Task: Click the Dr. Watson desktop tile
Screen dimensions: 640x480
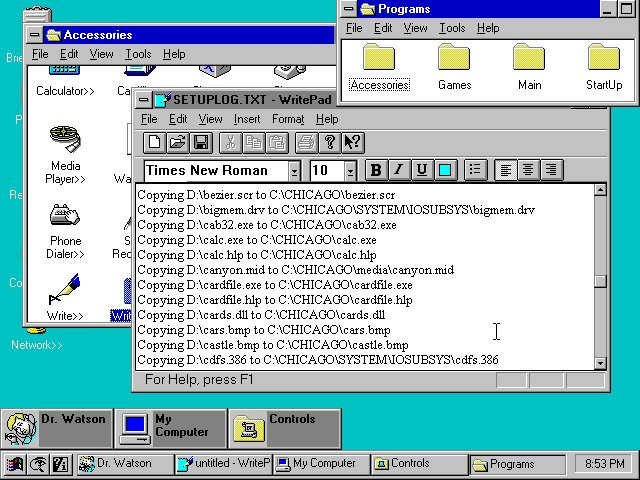Action: [x=57, y=429]
